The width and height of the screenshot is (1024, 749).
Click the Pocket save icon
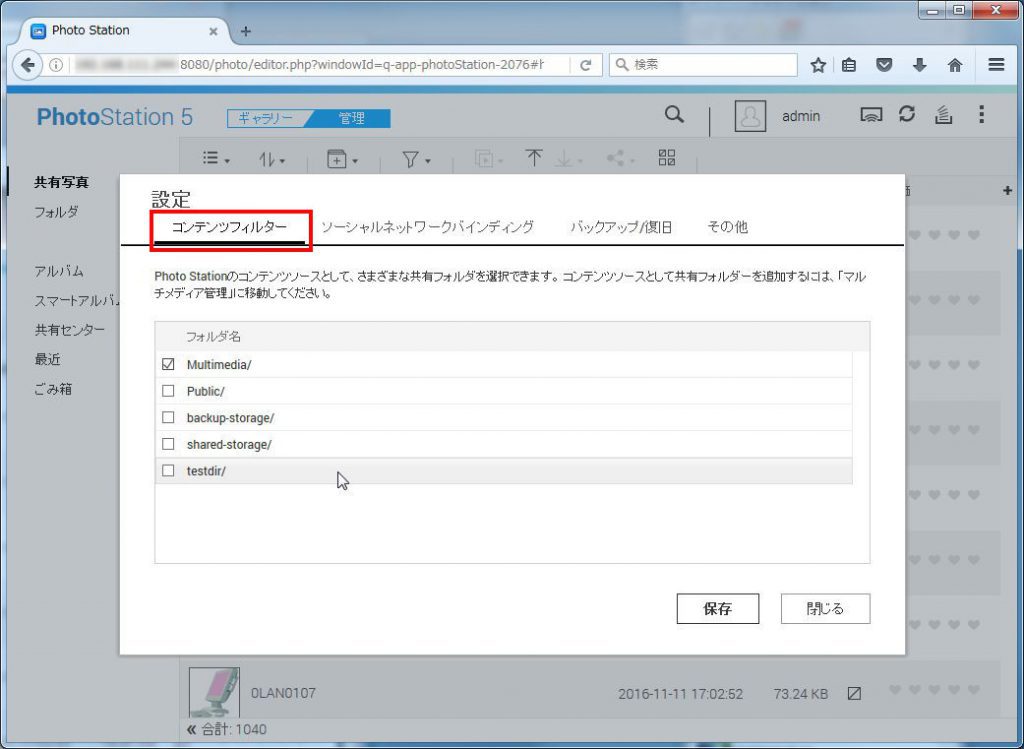pyautogui.click(x=884, y=65)
